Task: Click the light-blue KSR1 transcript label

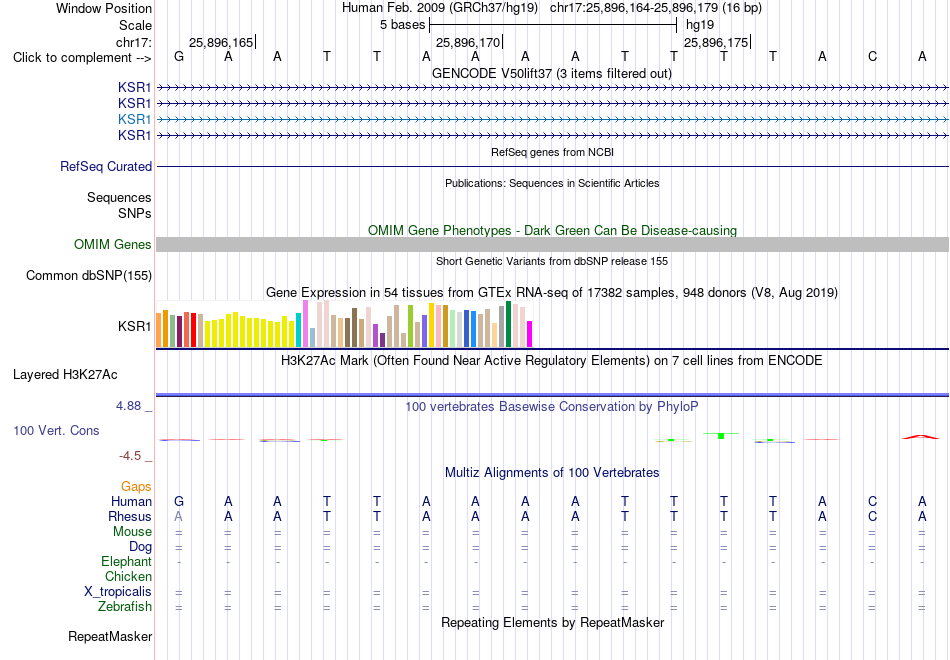Action: (135, 119)
